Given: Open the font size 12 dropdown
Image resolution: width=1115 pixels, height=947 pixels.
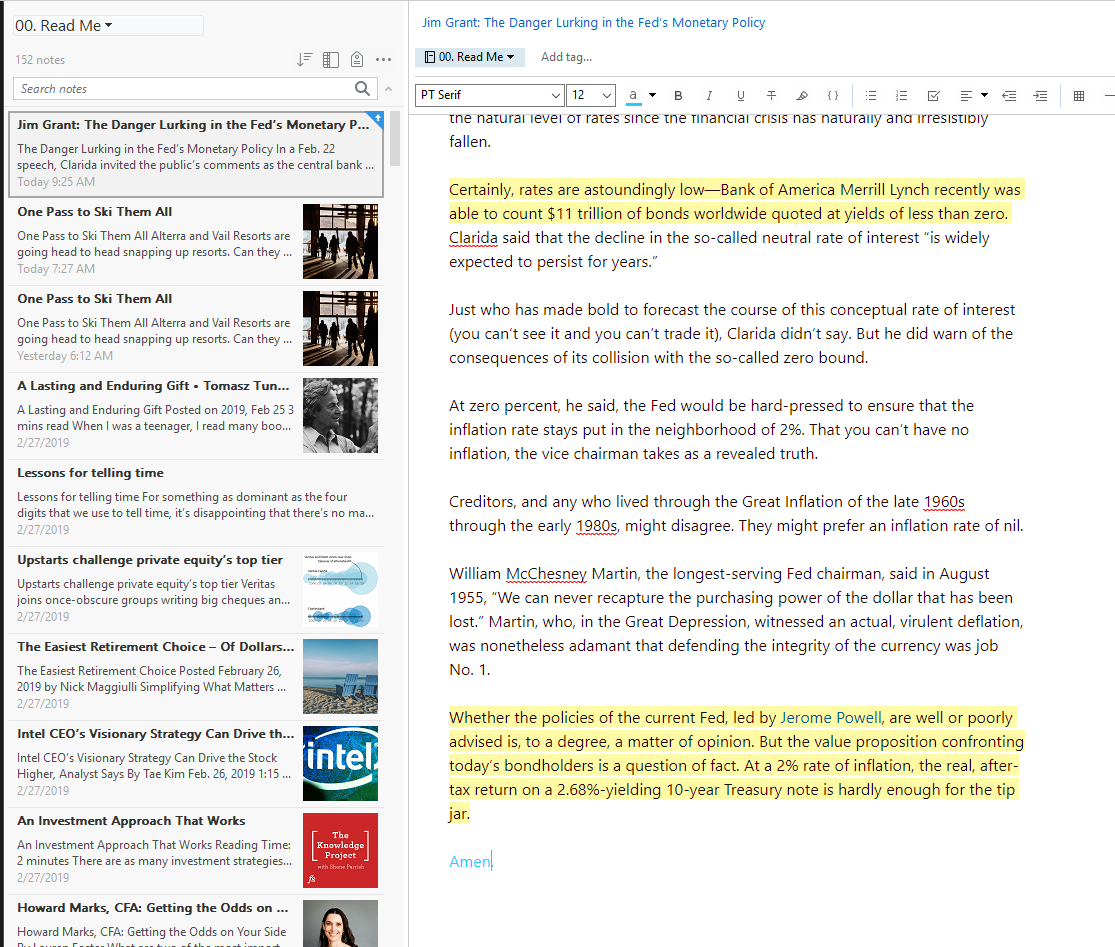Looking at the screenshot, I should click(x=590, y=95).
